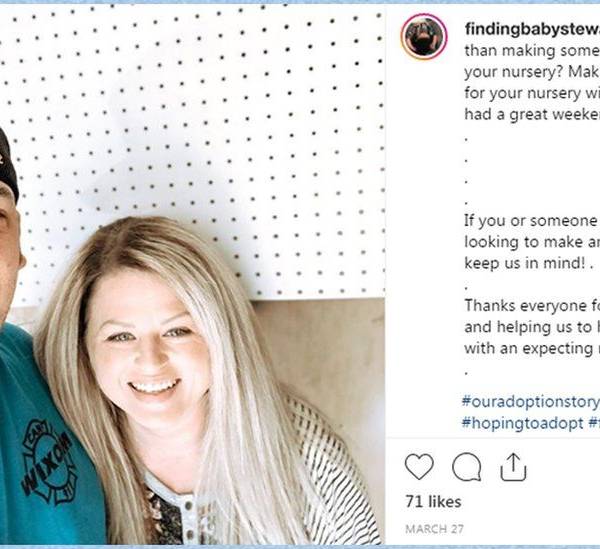This screenshot has width=600, height=549.
Task: Like the post with the heart icon
Action: pos(419,466)
